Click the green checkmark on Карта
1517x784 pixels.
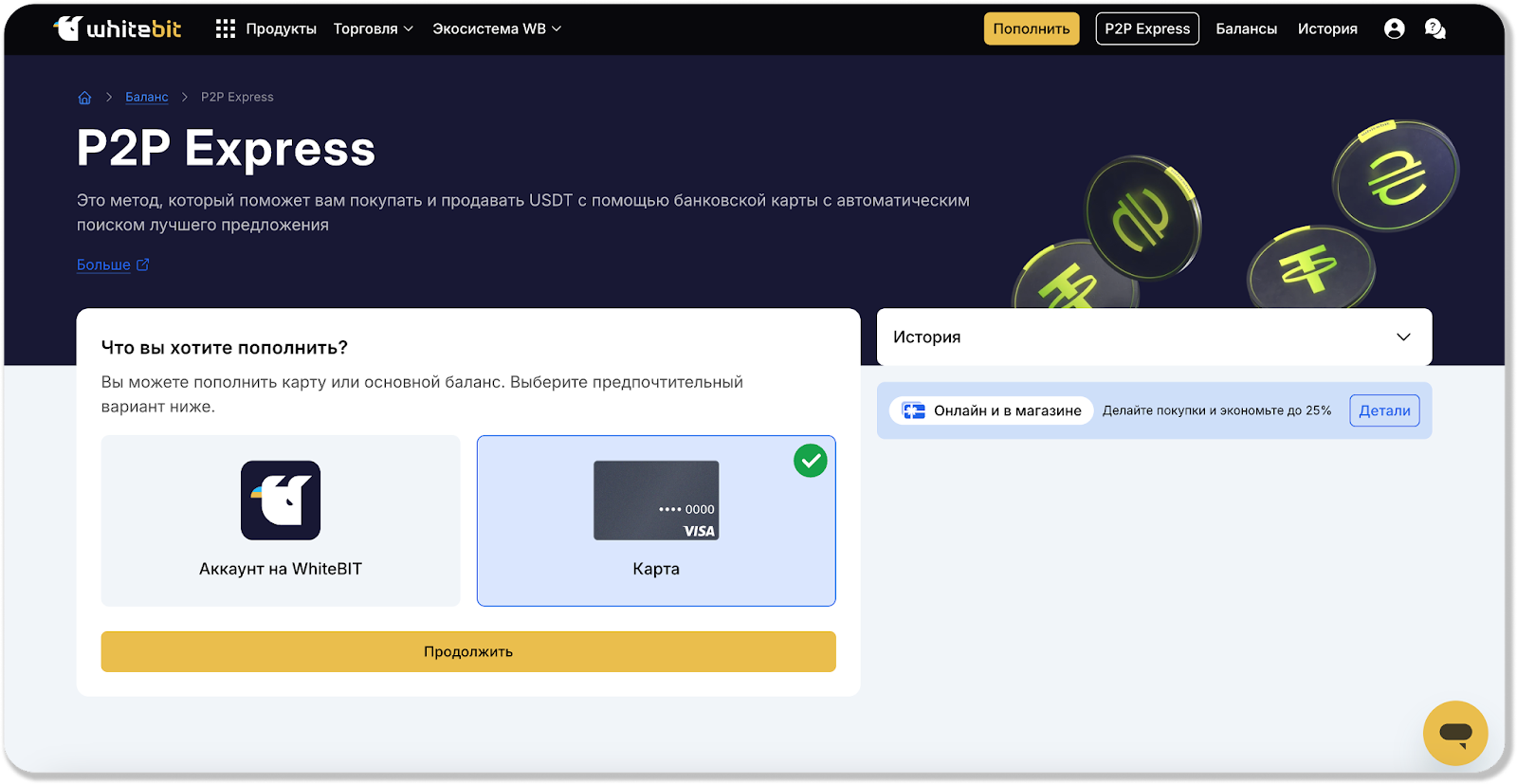coord(811,461)
